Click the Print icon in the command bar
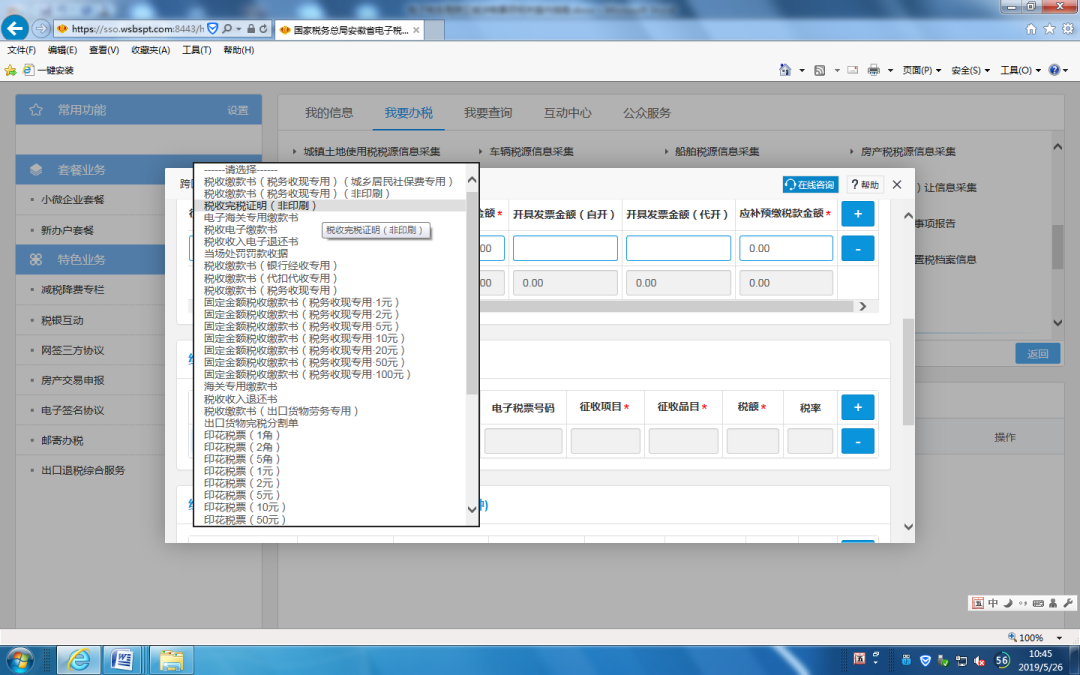This screenshot has width=1080, height=675. click(873, 70)
